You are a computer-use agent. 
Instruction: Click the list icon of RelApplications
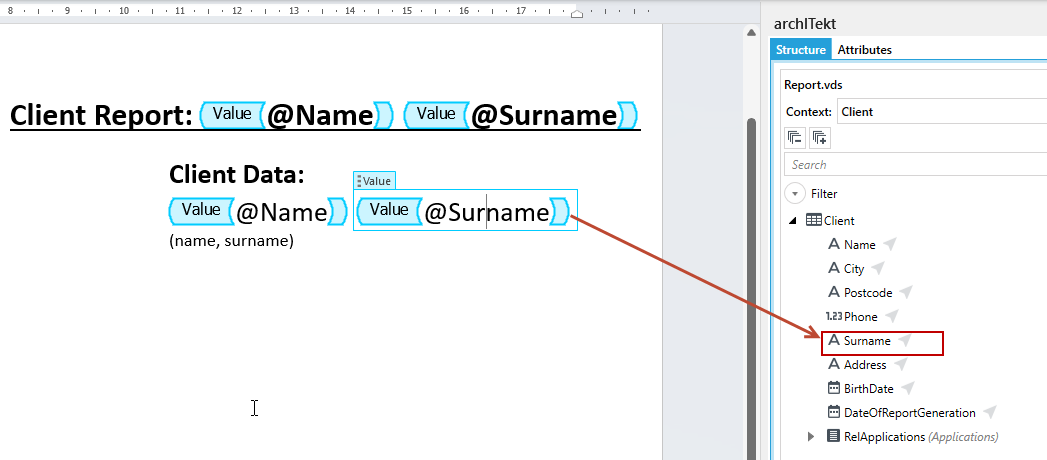(x=833, y=436)
